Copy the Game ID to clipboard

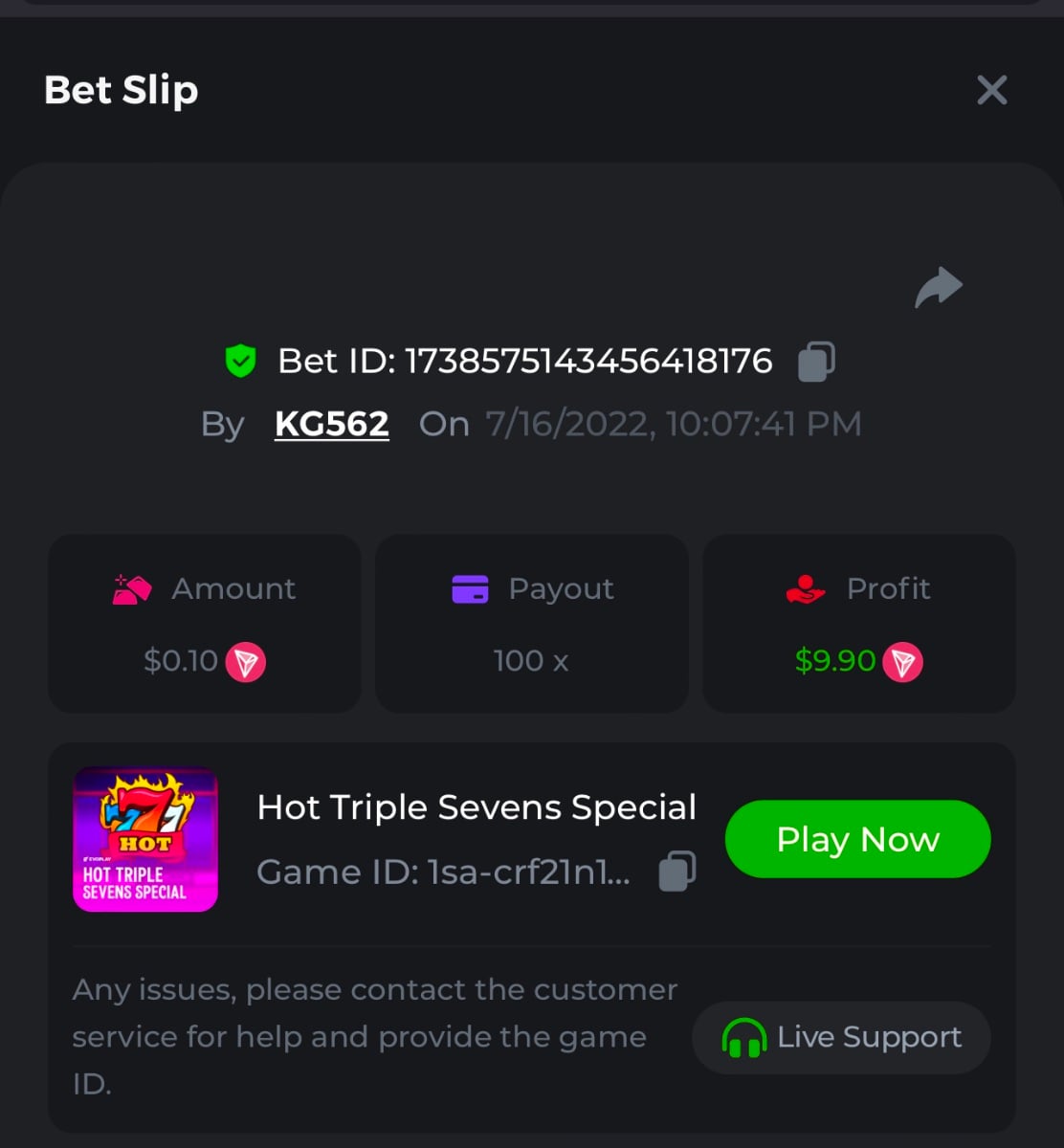click(x=677, y=872)
